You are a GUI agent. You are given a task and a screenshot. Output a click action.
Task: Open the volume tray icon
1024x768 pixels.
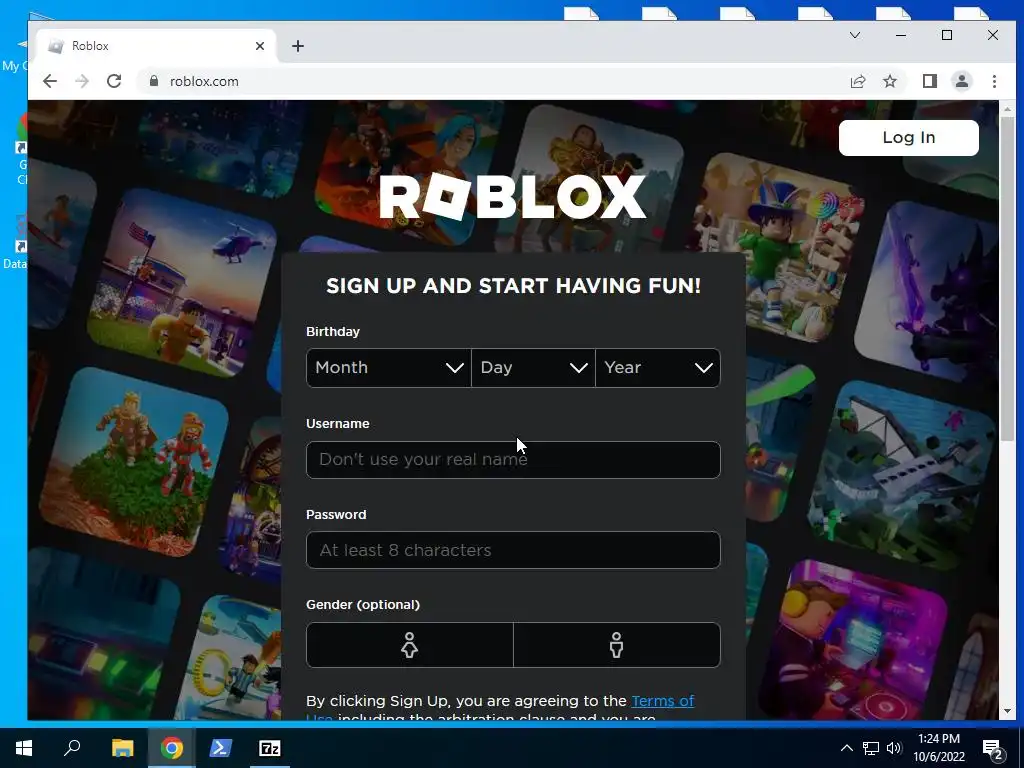894,748
